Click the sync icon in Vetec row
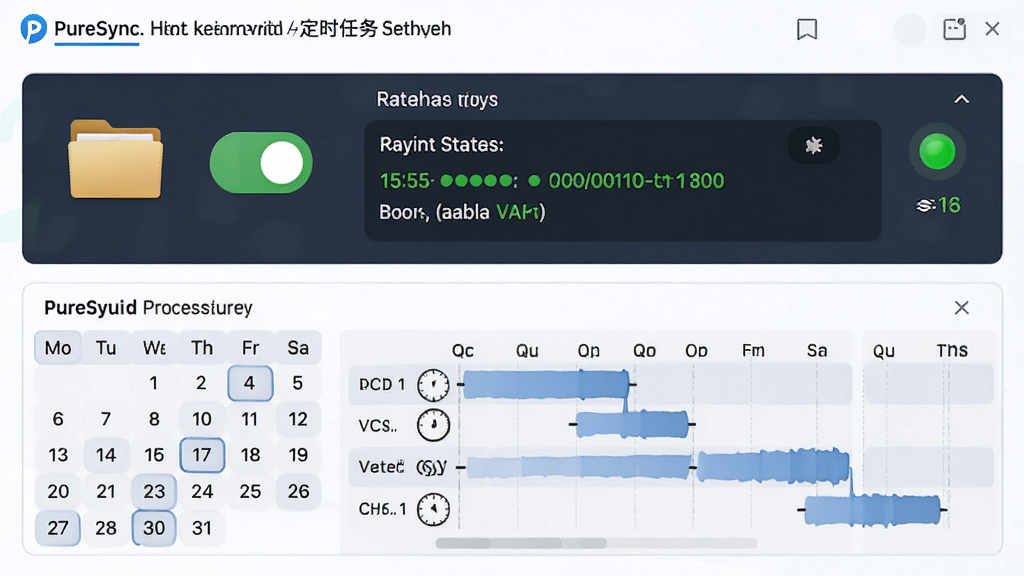 click(432, 467)
